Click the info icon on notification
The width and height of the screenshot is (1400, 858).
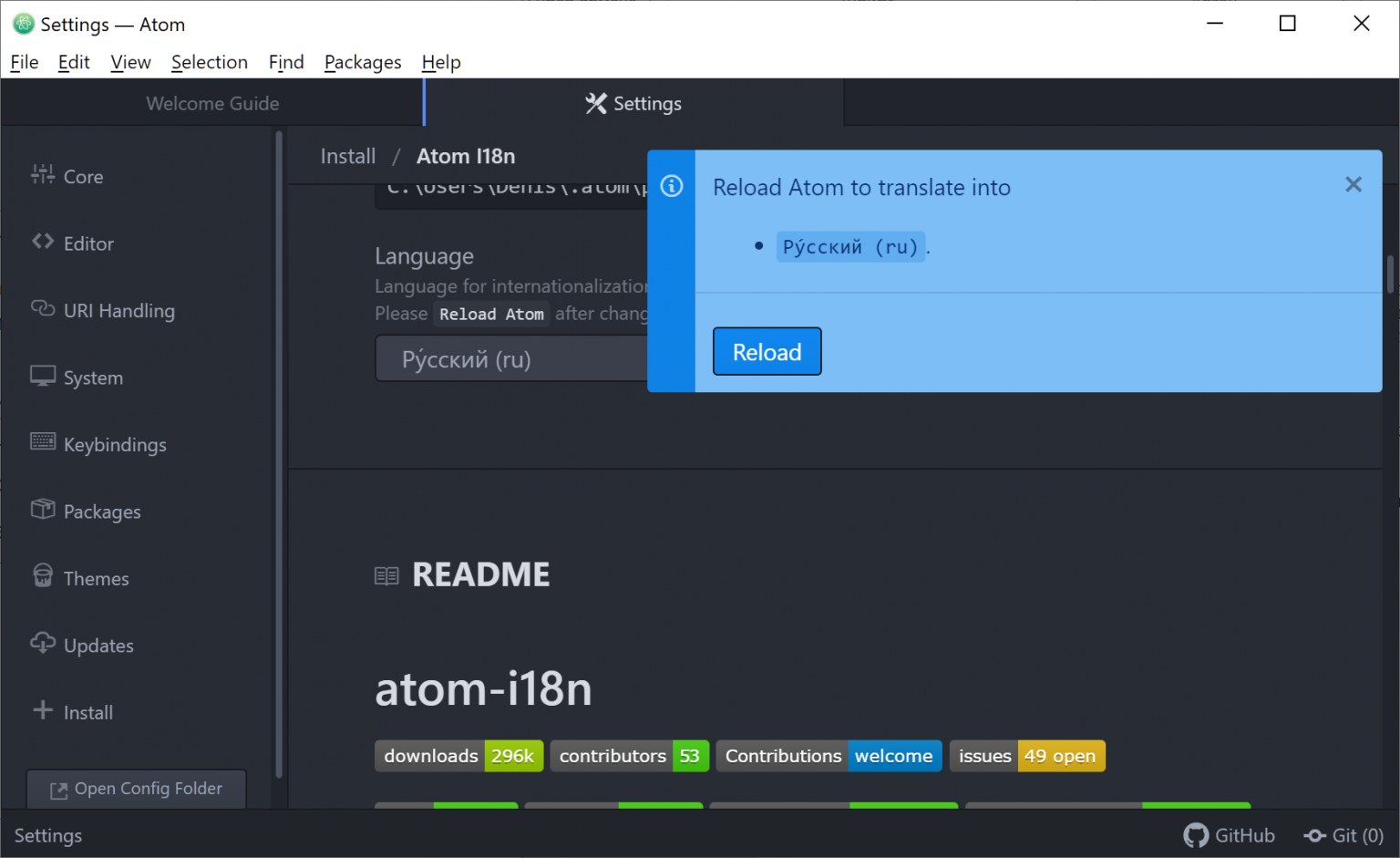click(x=672, y=186)
